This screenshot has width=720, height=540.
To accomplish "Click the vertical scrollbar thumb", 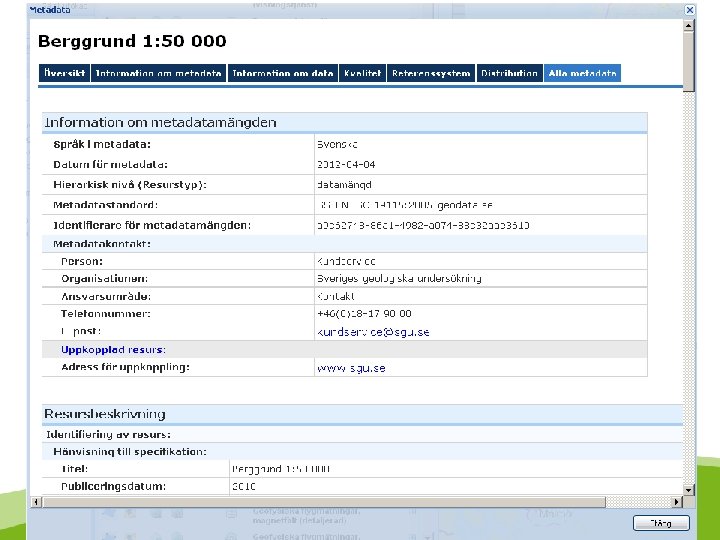I will click(688, 62).
